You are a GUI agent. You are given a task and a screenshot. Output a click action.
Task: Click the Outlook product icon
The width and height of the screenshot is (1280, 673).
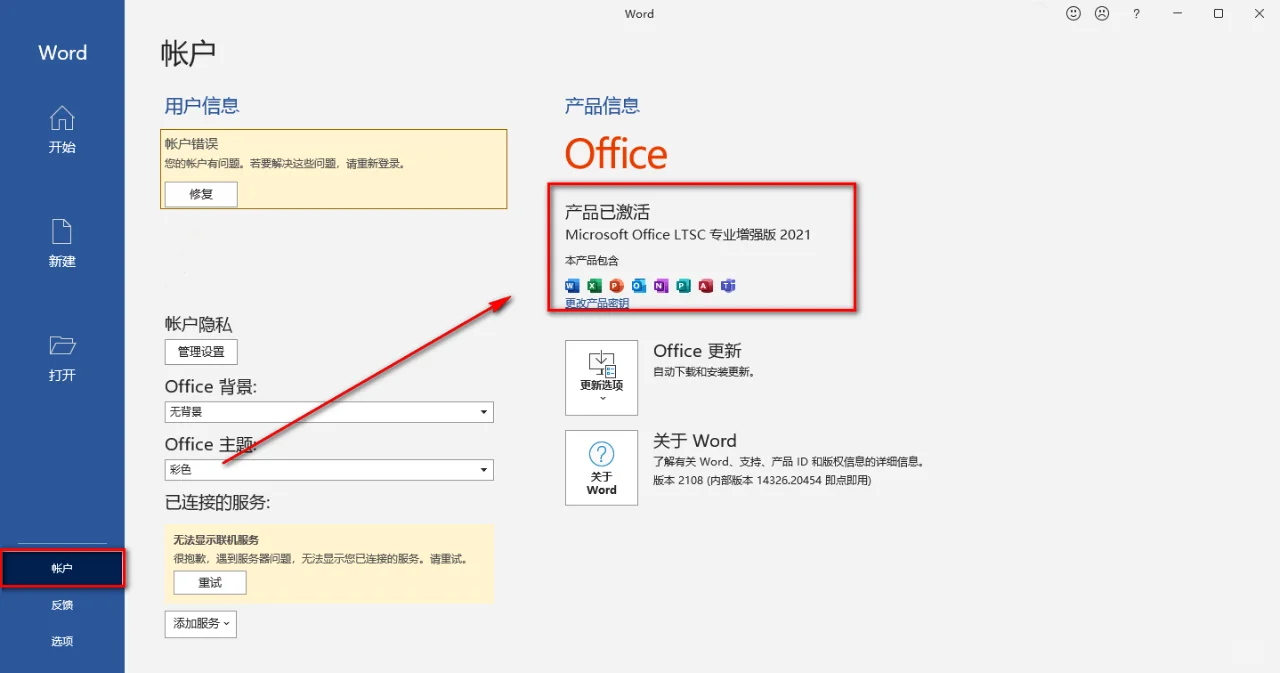(638, 285)
